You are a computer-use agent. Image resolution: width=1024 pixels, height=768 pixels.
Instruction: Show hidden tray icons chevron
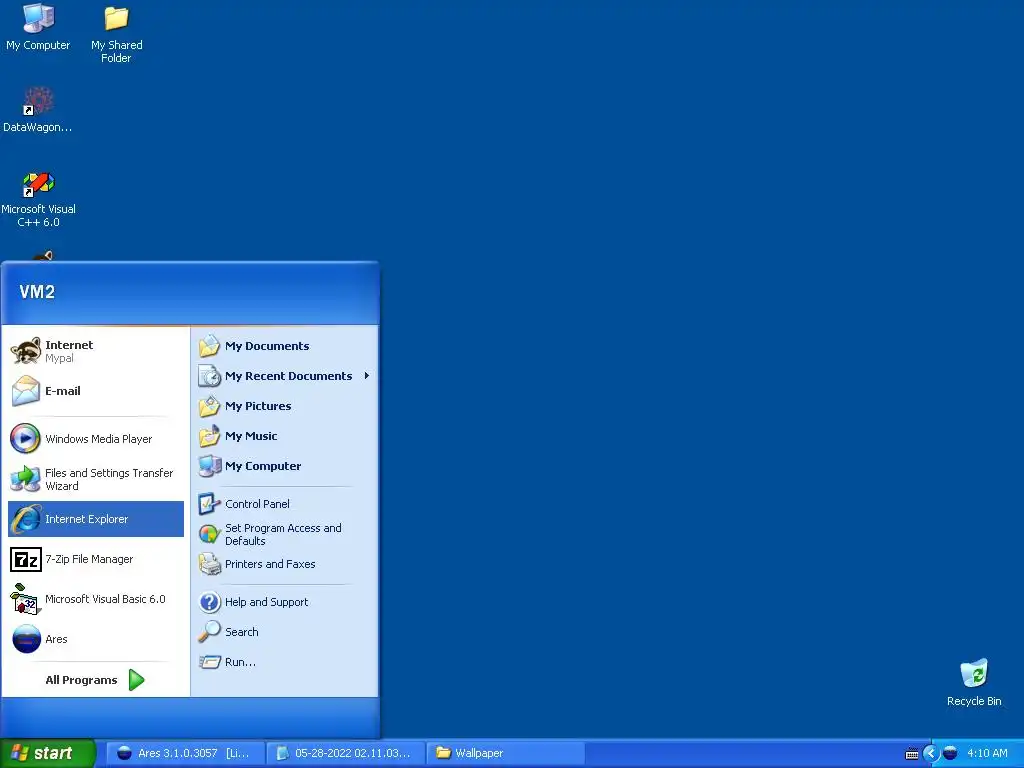click(x=931, y=753)
